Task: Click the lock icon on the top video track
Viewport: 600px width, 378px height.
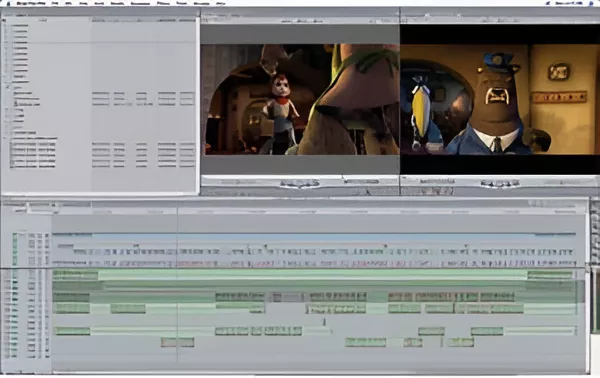Action: (x=39, y=236)
